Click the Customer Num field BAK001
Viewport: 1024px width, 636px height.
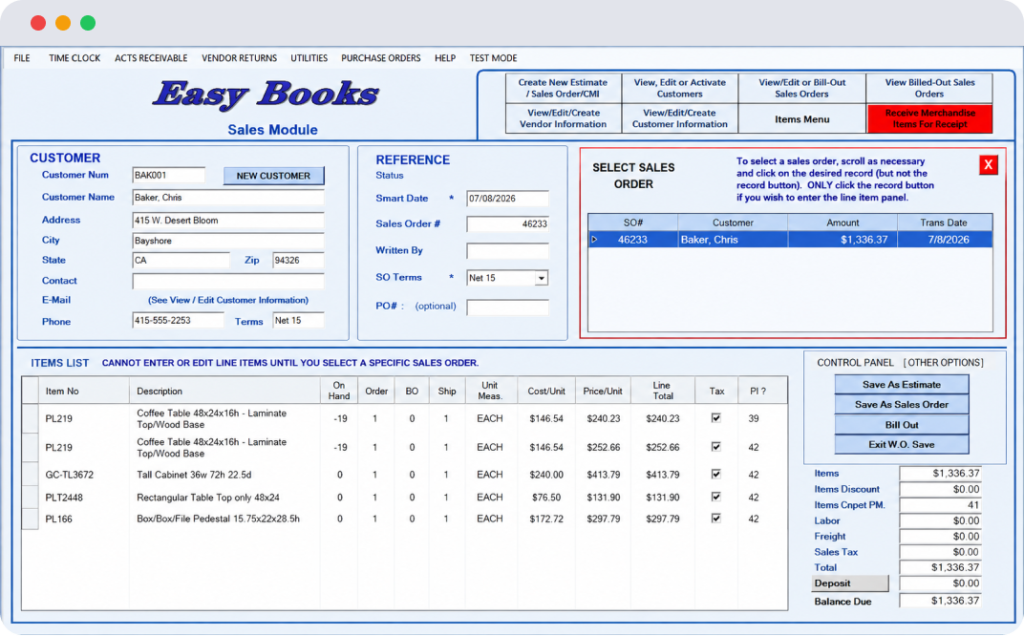click(x=168, y=175)
